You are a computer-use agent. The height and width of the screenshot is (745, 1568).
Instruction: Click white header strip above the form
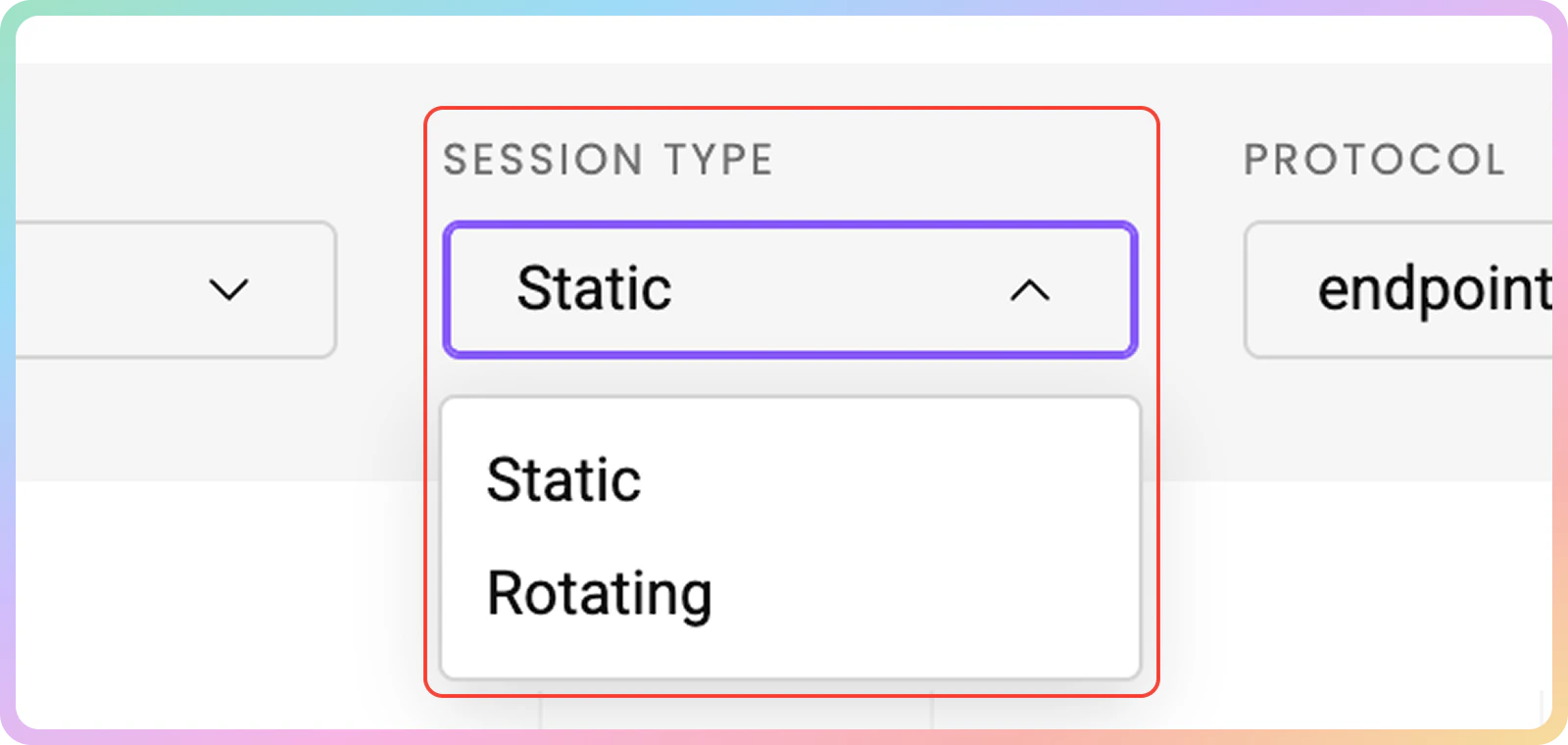point(784,39)
